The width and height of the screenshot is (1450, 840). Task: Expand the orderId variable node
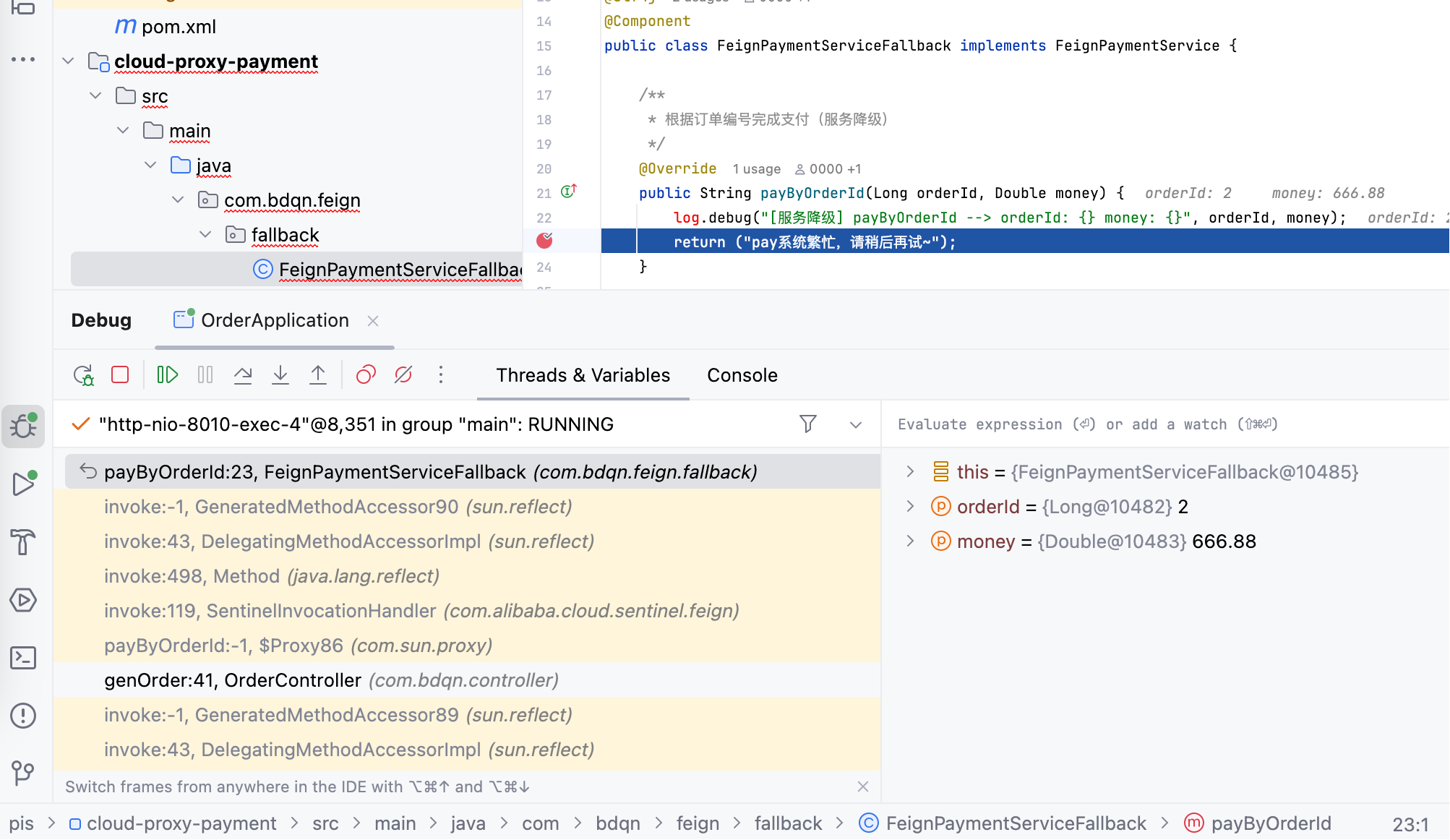(x=911, y=507)
